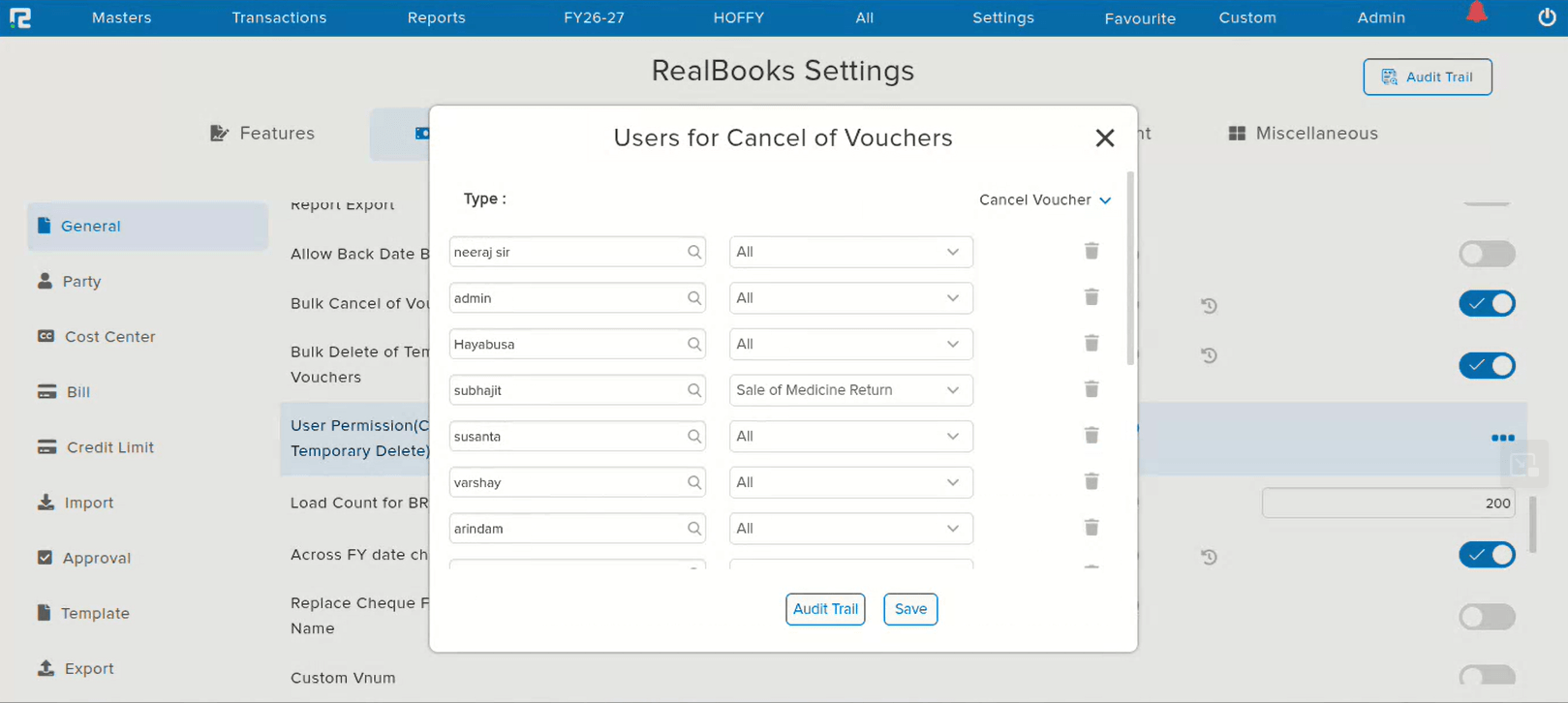
Task: Open the Transactions menu
Action: coord(279,17)
